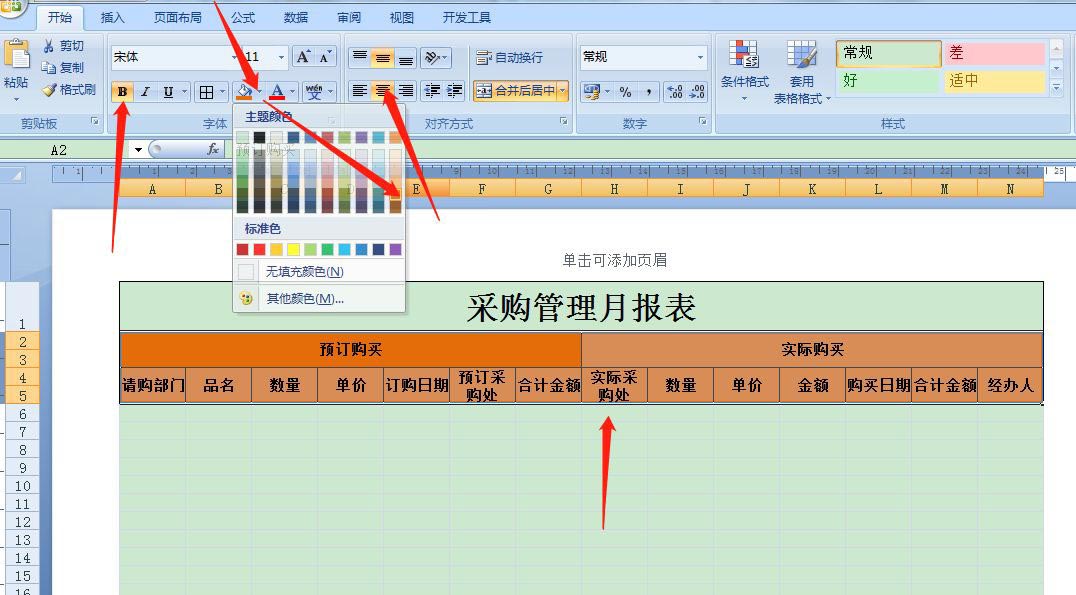Switch to the 插入 ribbon tab
Viewport: 1076px width, 595px height.
pyautogui.click(x=112, y=16)
